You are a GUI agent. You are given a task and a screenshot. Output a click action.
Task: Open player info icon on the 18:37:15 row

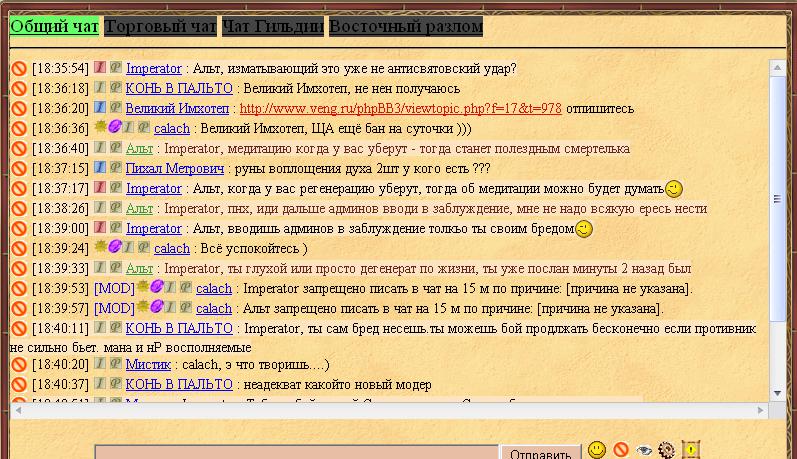click(x=100, y=167)
